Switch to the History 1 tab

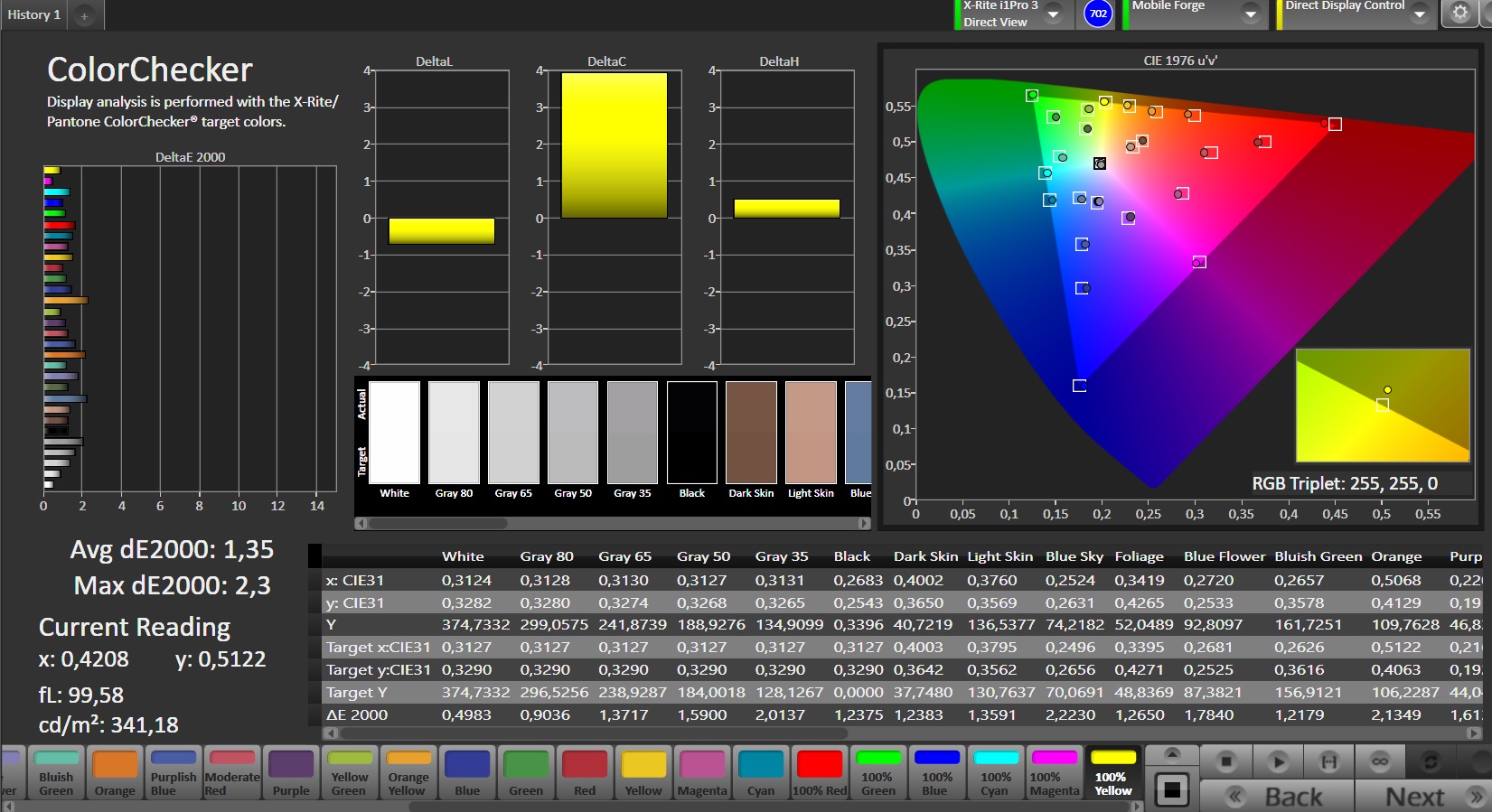(x=34, y=15)
